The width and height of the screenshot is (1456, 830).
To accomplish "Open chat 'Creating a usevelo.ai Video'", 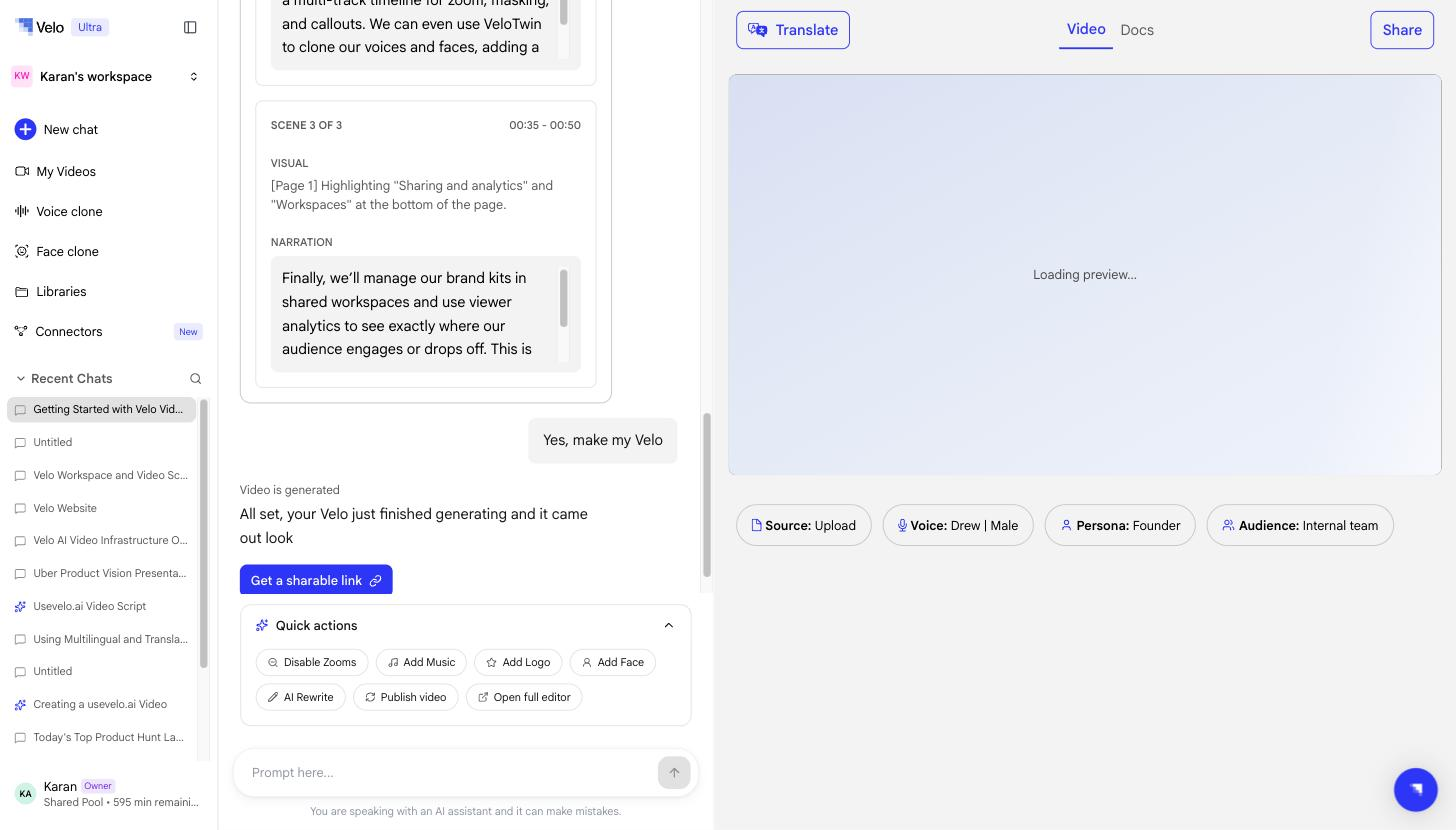I will point(101,704).
